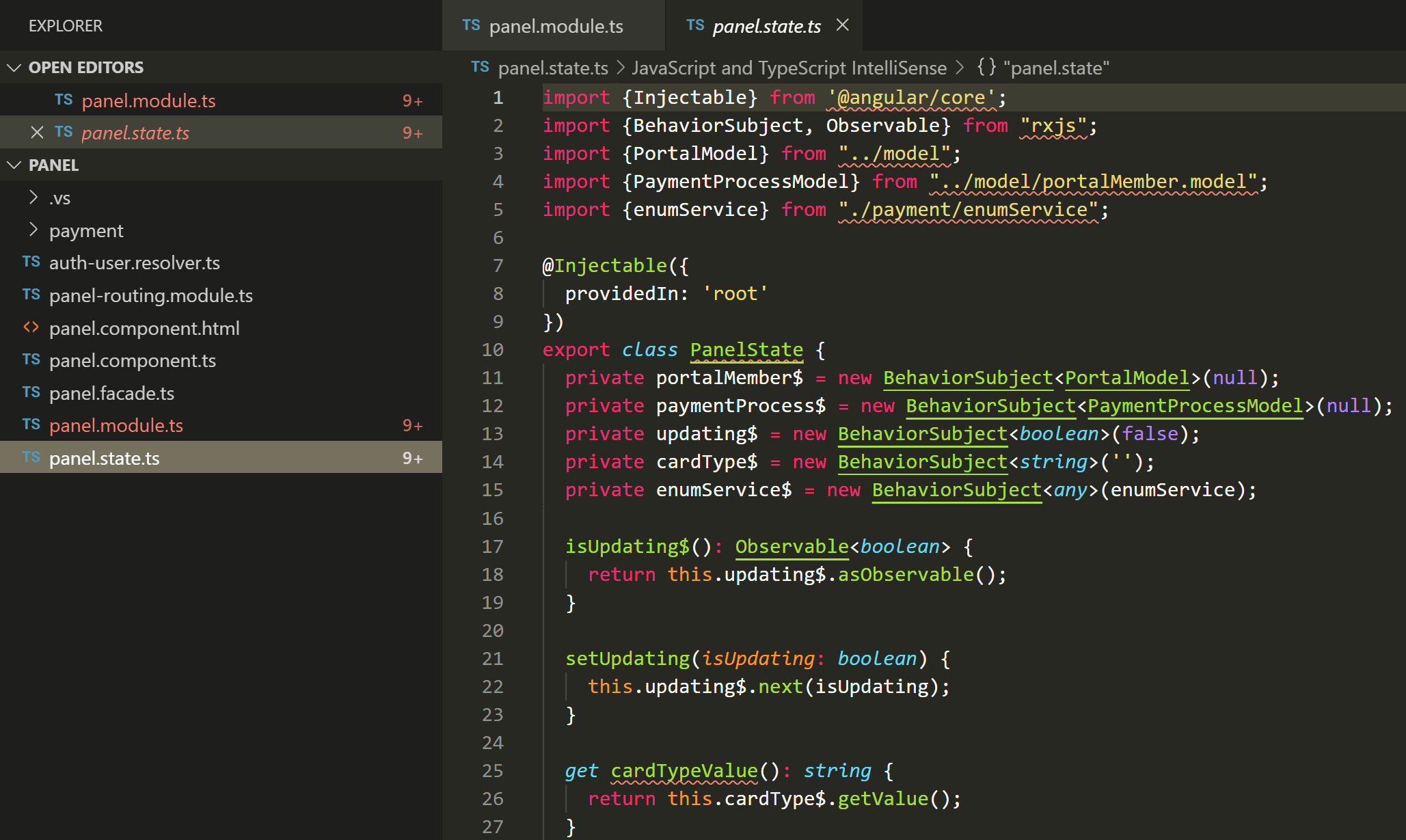Expand the payment folder
This screenshot has width=1406, height=840.
(x=33, y=230)
